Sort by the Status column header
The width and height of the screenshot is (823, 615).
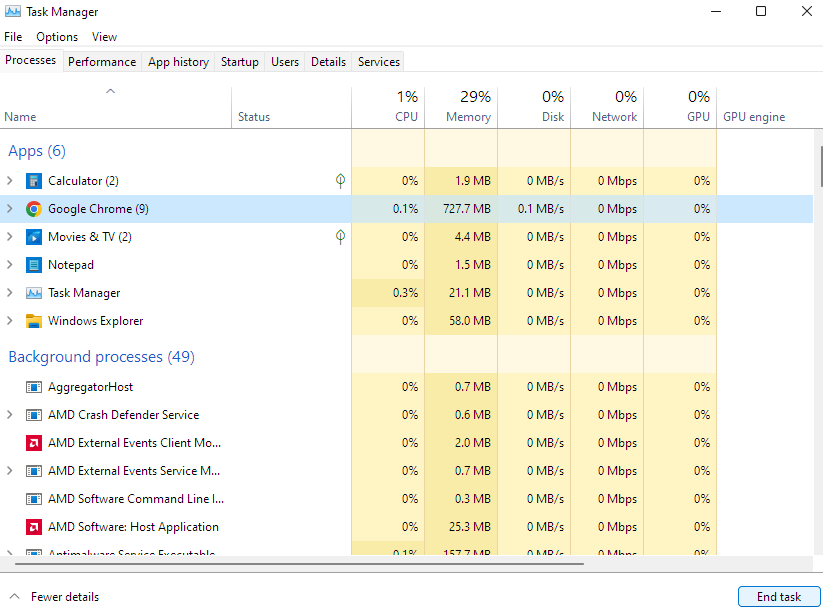291,108
